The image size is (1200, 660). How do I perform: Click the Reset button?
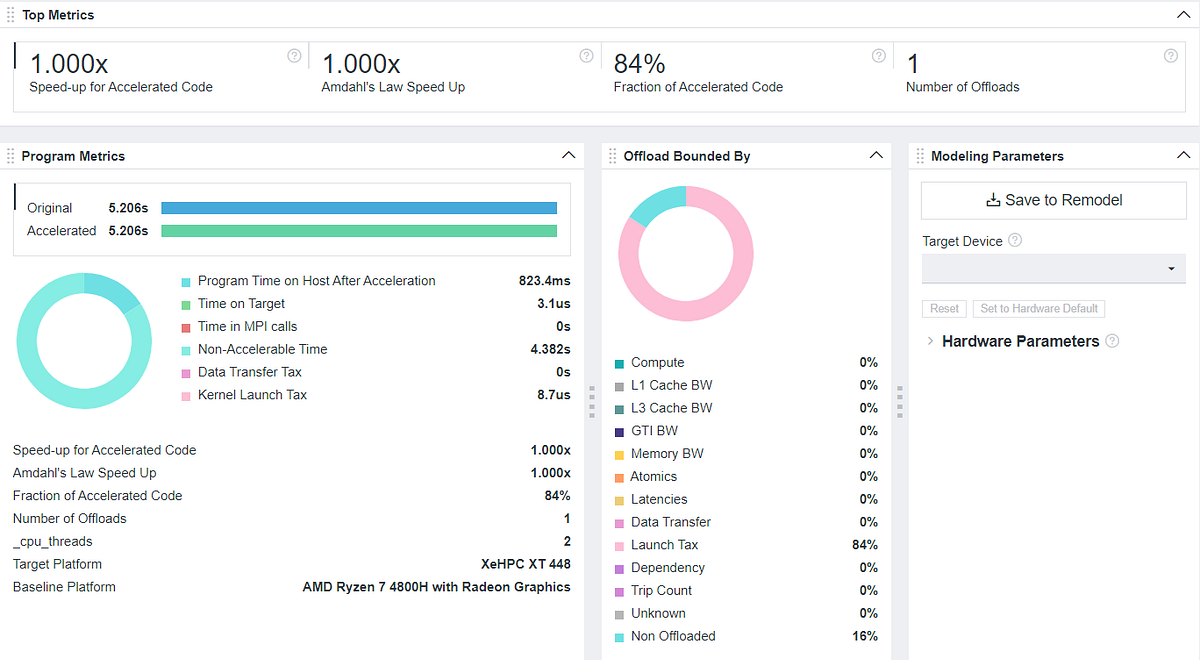(x=944, y=308)
